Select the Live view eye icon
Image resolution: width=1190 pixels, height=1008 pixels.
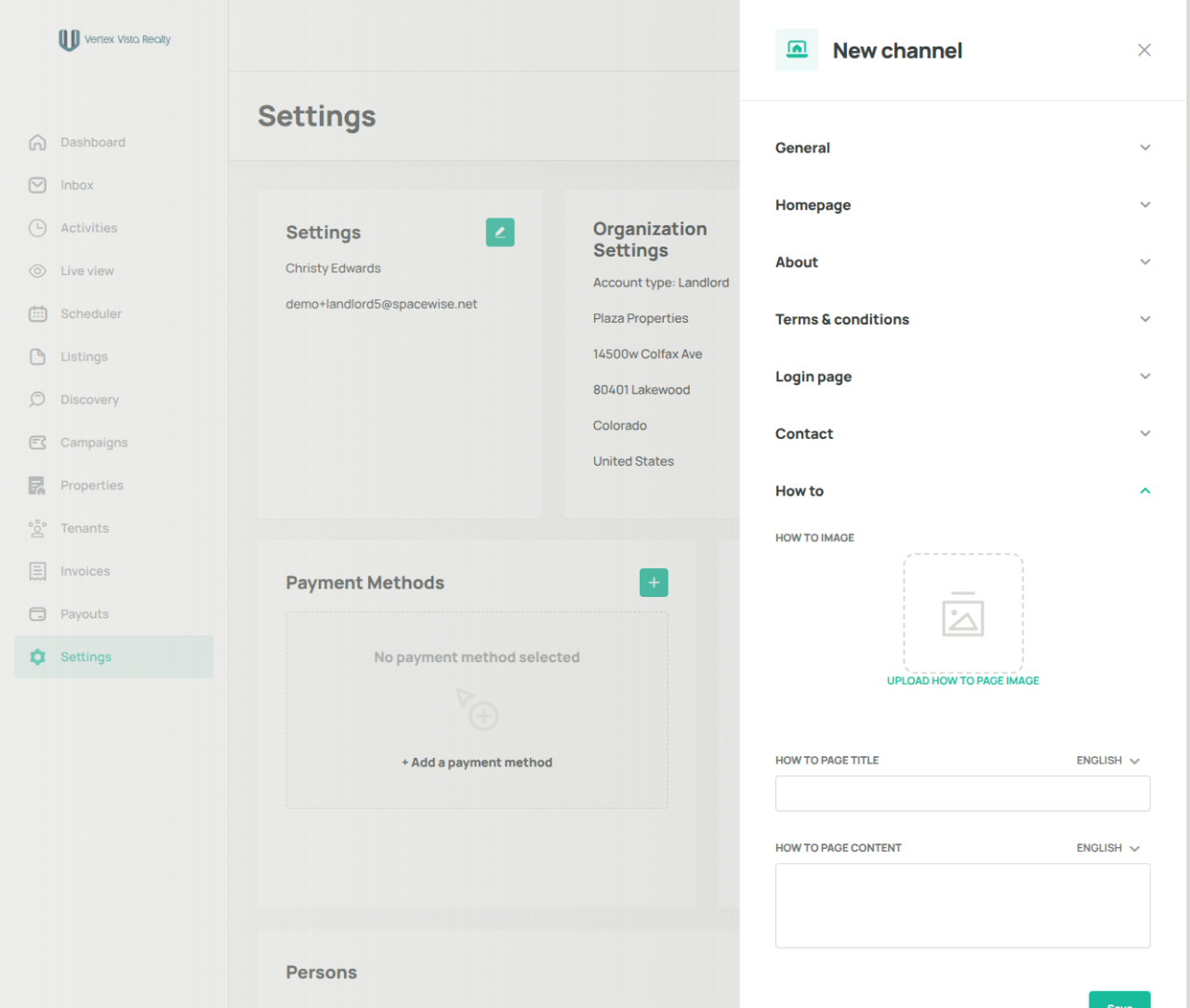[37, 271]
